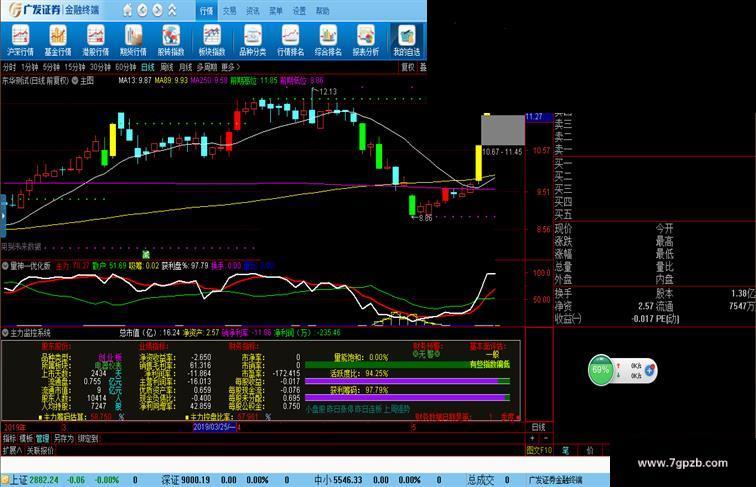Switch to 15分钟 chart period
756x487 pixels.
pos(75,68)
